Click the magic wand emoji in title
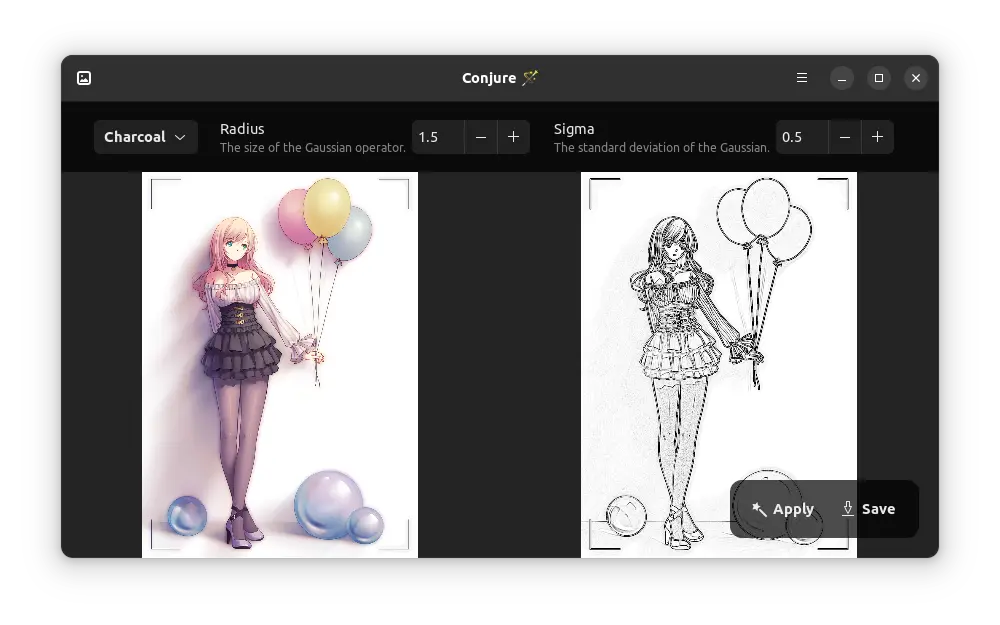The image size is (1000, 625). (x=530, y=78)
